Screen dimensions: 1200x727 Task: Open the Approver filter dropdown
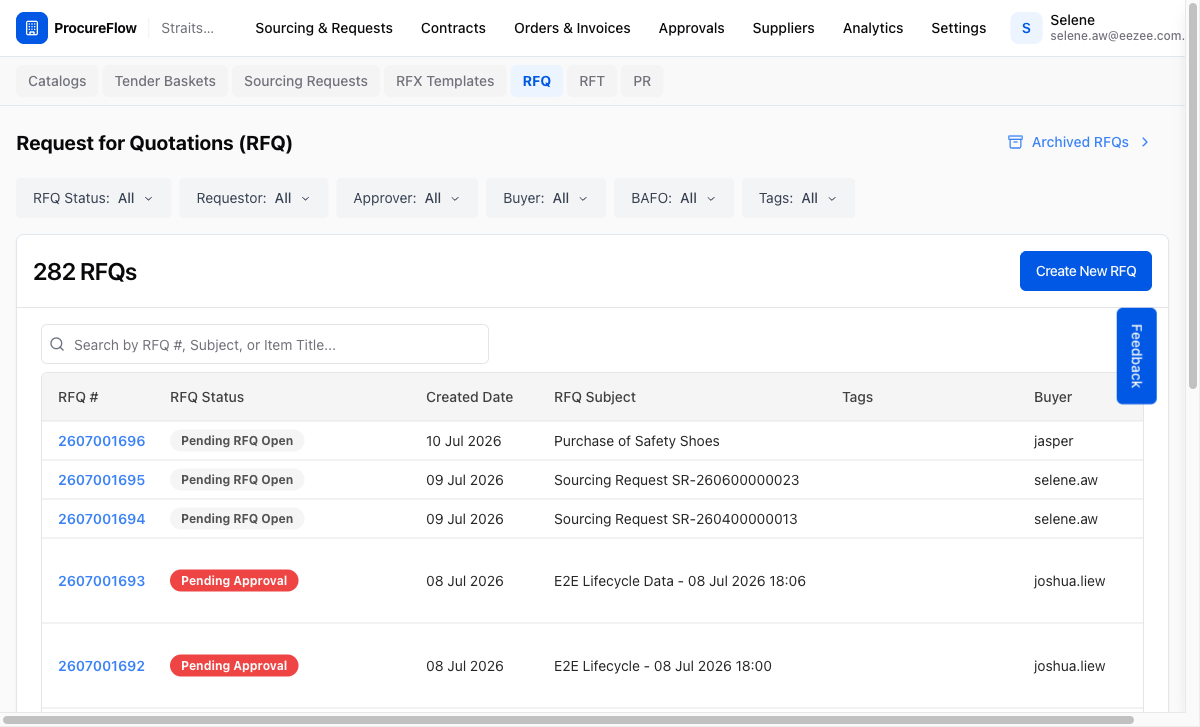tap(407, 198)
